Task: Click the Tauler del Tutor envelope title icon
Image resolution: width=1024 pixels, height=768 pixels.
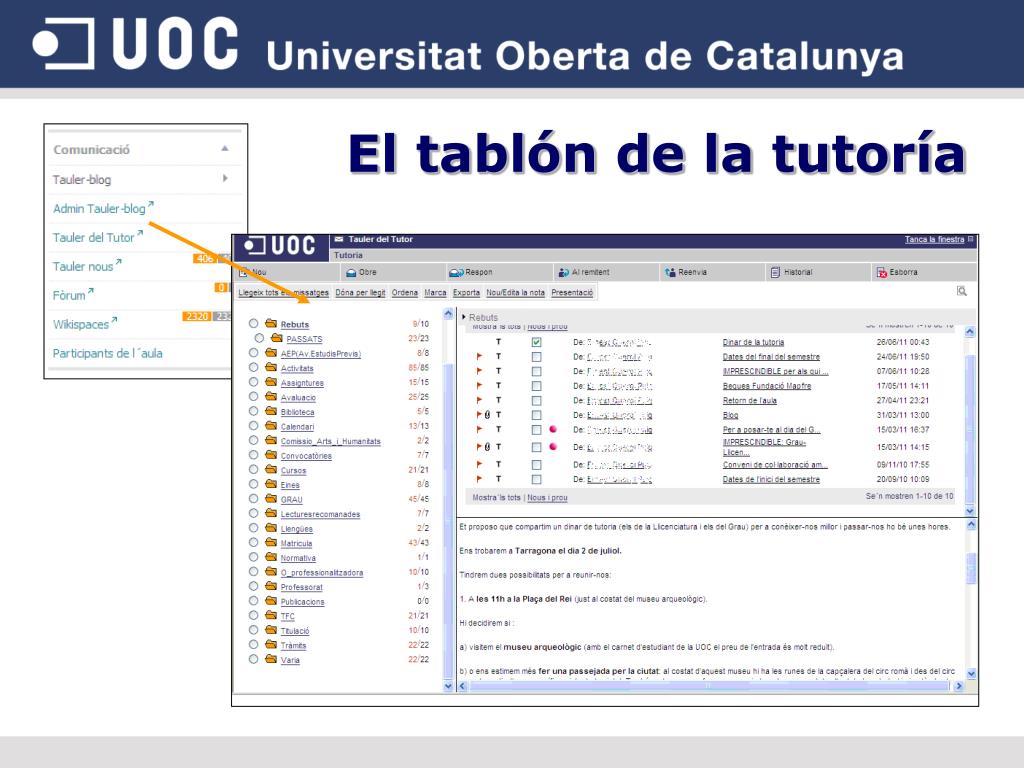Action: point(339,240)
